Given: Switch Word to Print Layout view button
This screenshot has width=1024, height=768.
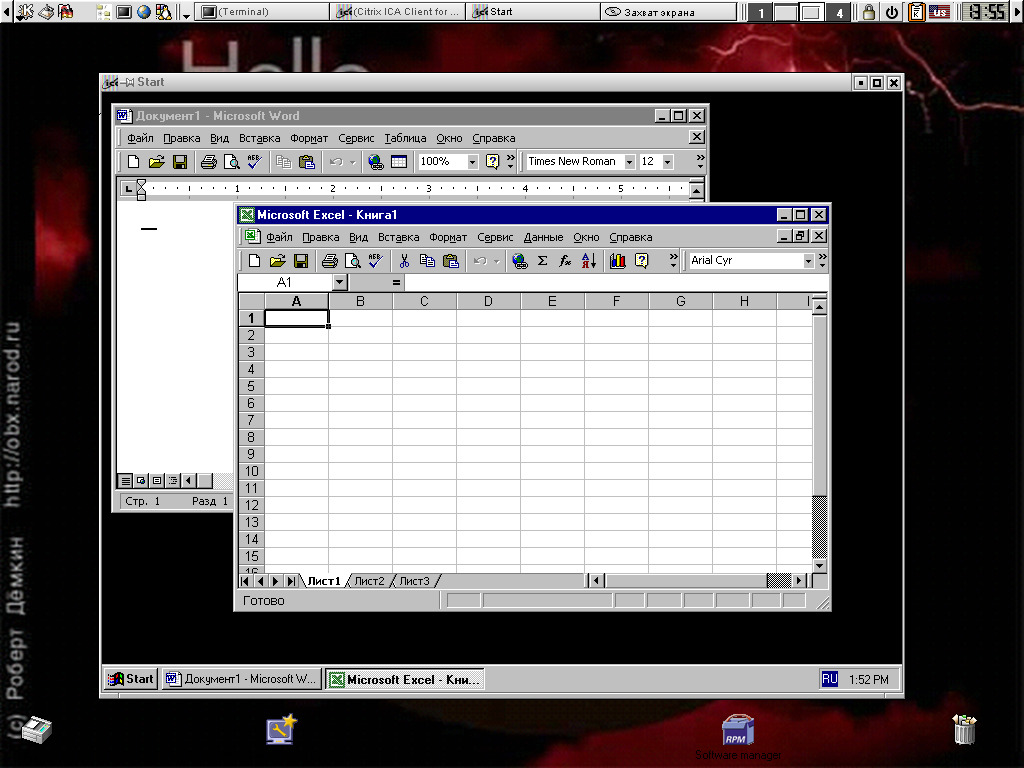Looking at the screenshot, I should (x=157, y=481).
